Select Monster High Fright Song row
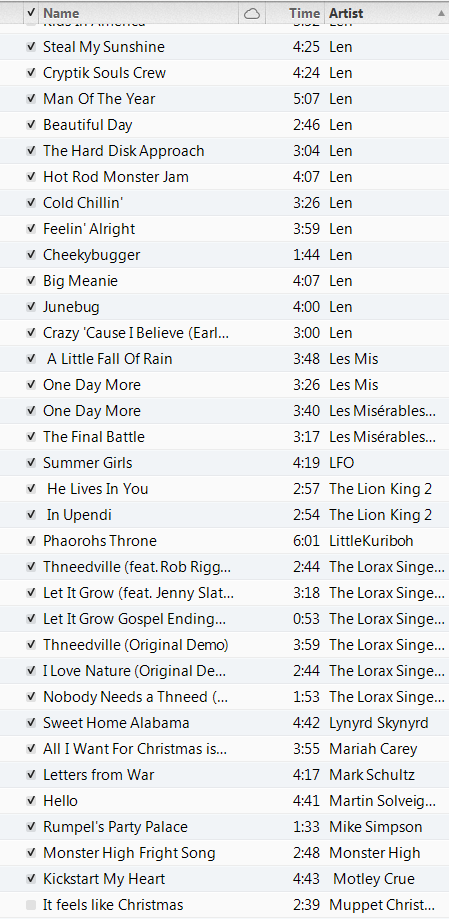 [x=224, y=853]
